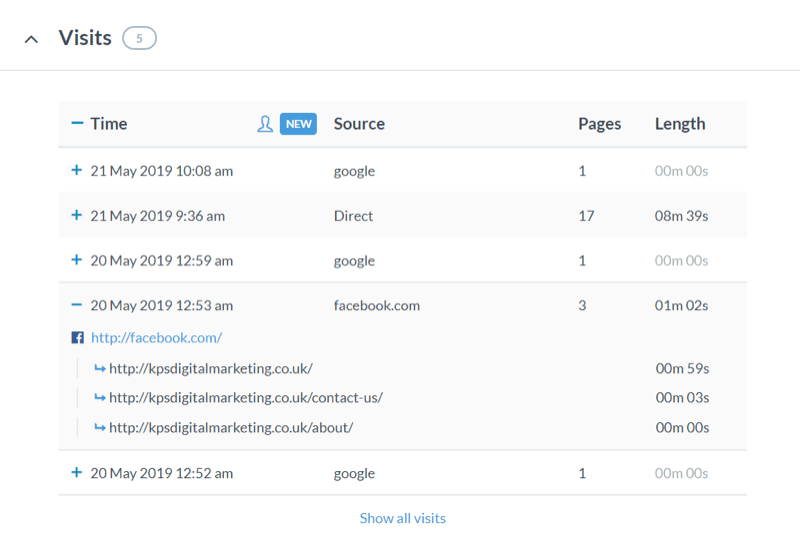This screenshot has height=543, width=800.
Task: Click the arrow icon beside the homepage URL
Action: click(100, 368)
